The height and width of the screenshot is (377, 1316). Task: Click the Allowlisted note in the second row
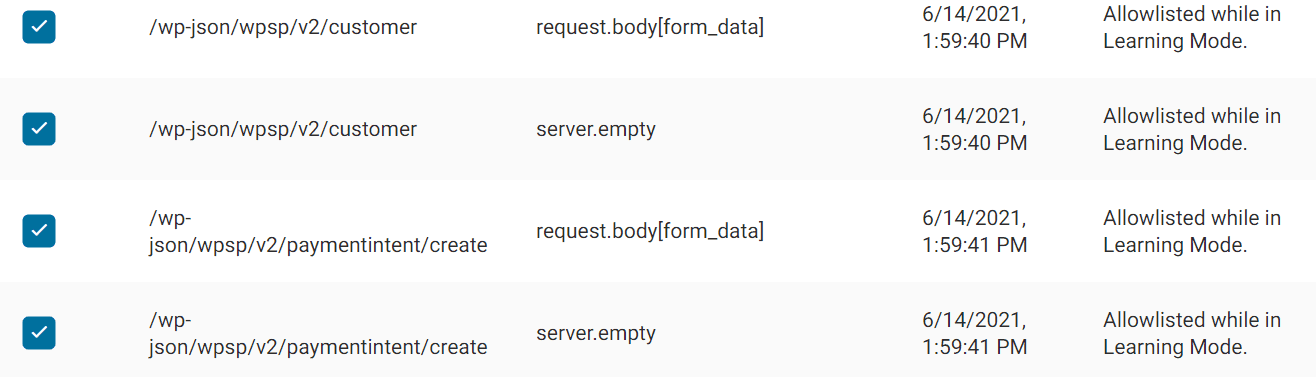(1192, 129)
